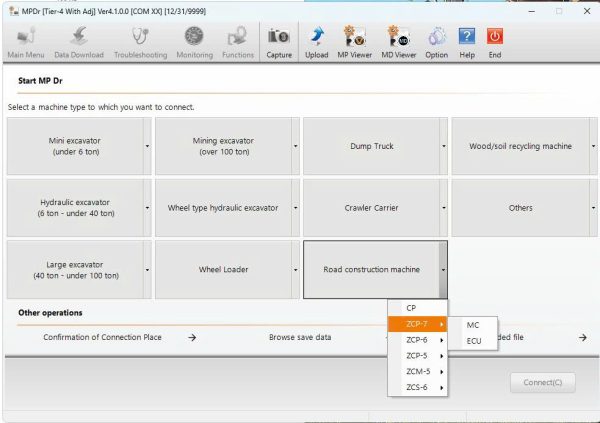
Task: Open the ZCP-5 submenu
Action: tap(417, 356)
